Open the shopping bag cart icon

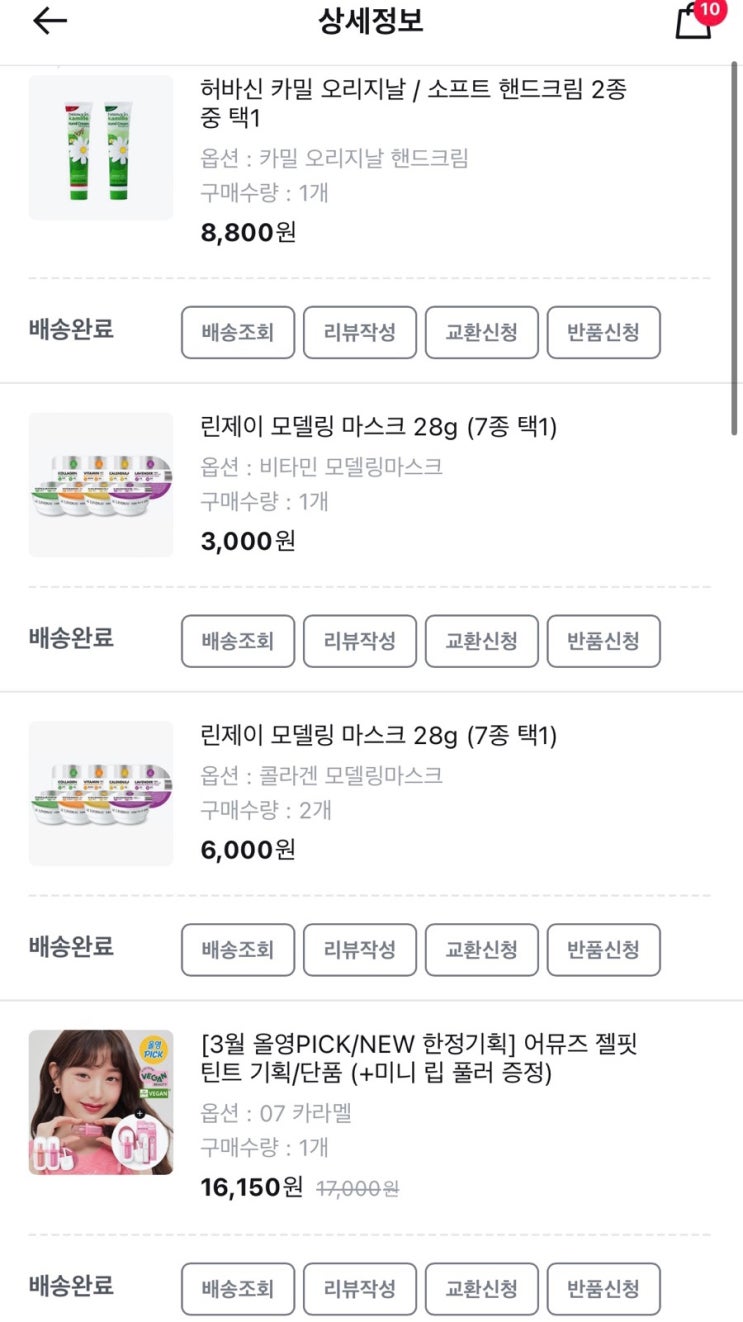pyautogui.click(x=694, y=21)
